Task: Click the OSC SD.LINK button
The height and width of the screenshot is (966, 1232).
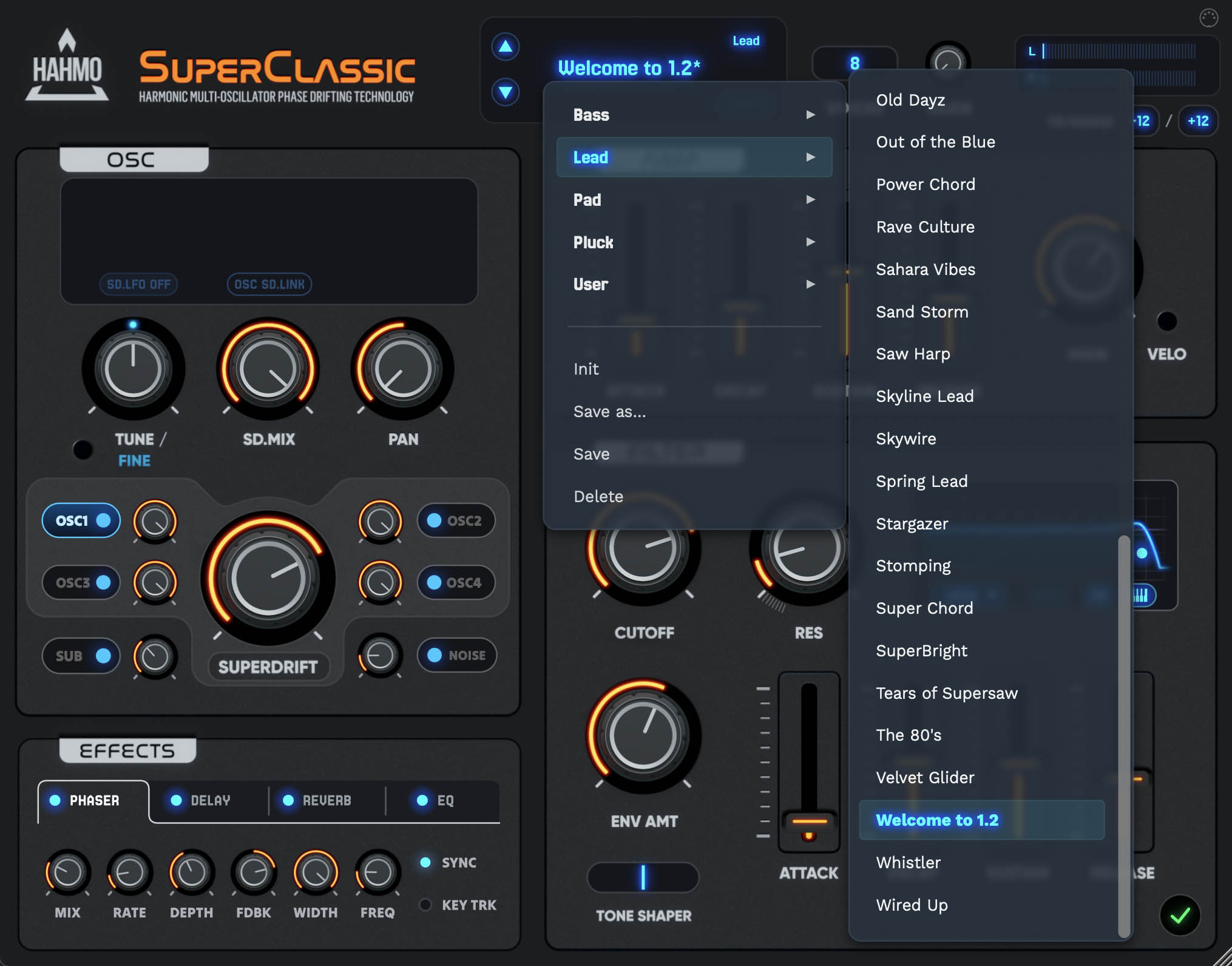Action: pyautogui.click(x=269, y=284)
